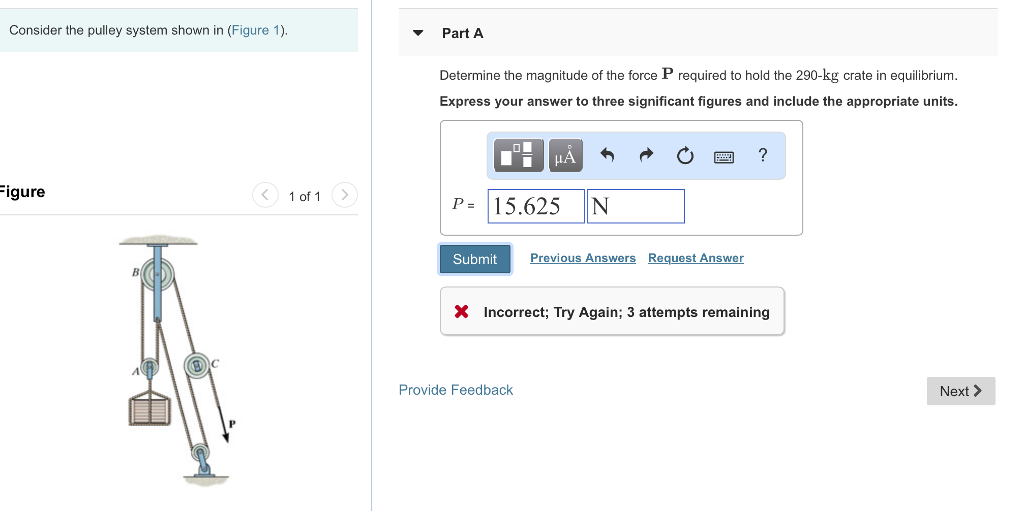Collapse Part A using the triangle

click(419, 33)
